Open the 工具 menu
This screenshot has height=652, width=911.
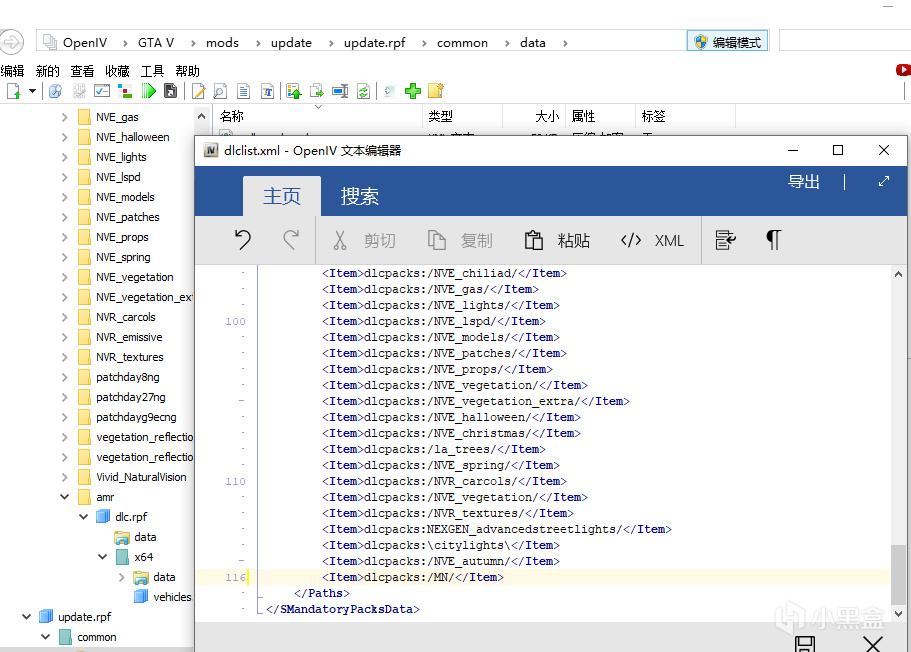coord(152,71)
